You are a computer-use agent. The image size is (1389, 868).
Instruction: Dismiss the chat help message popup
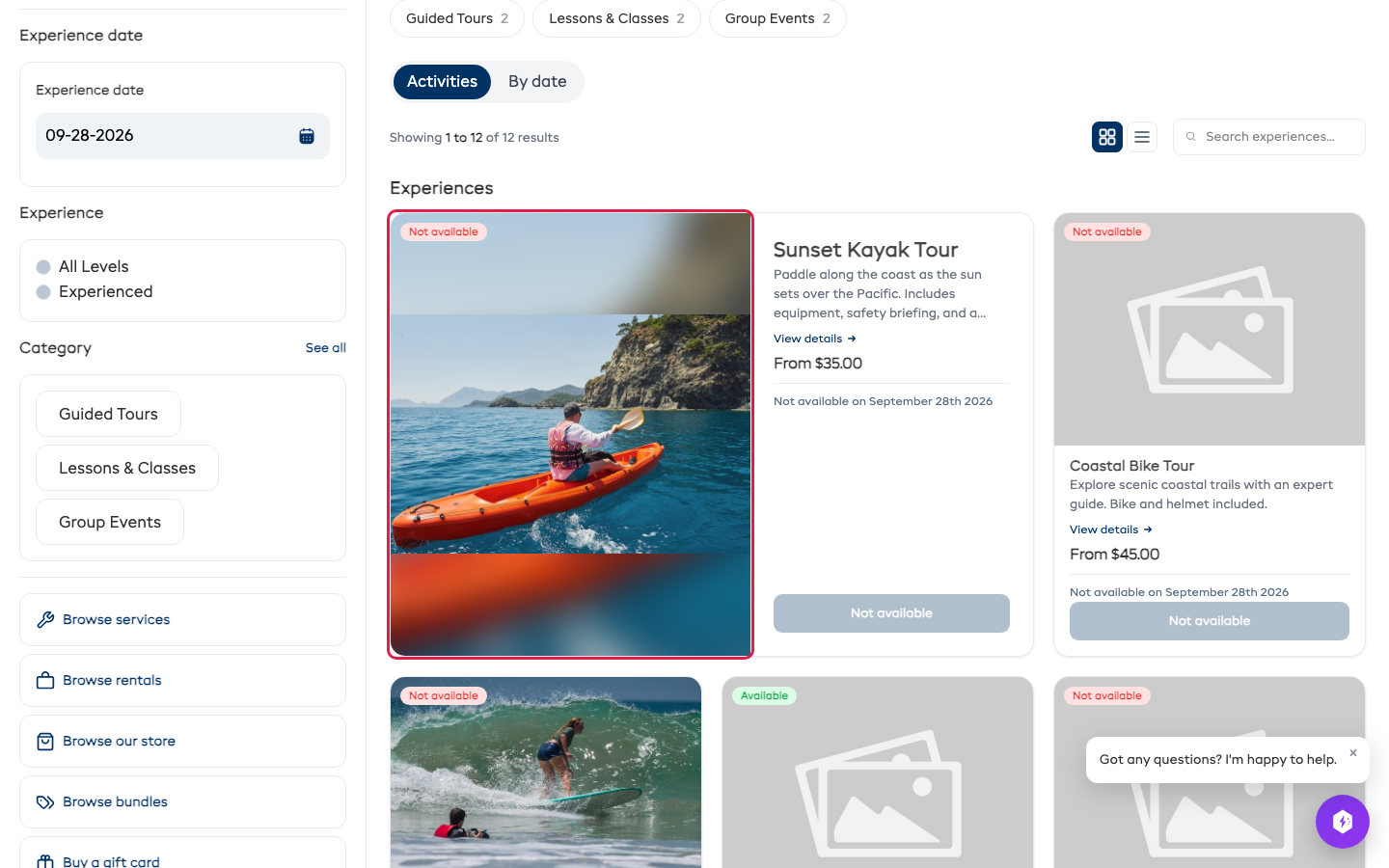coord(1353,753)
